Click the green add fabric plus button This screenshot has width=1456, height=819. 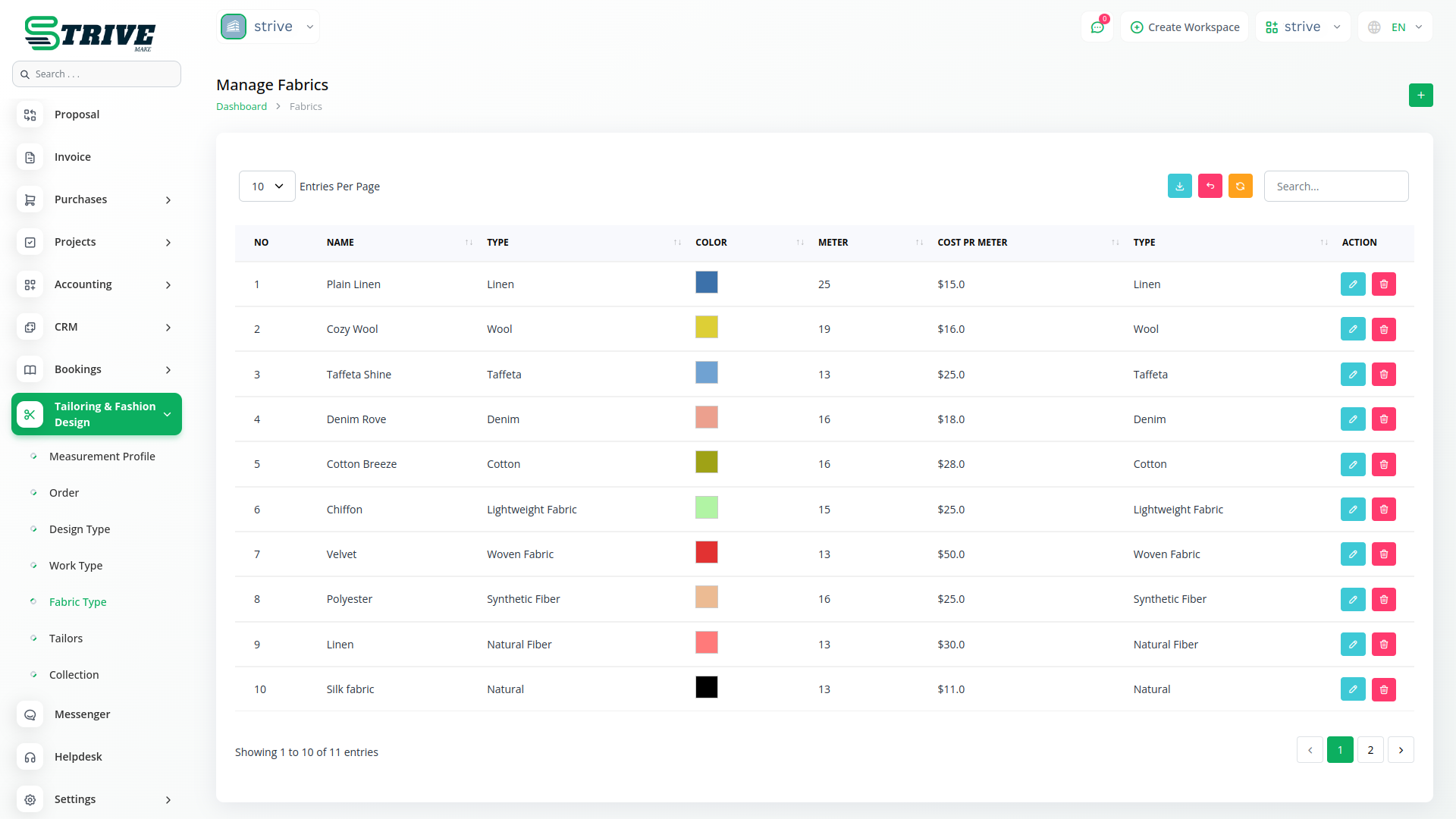coord(1420,96)
